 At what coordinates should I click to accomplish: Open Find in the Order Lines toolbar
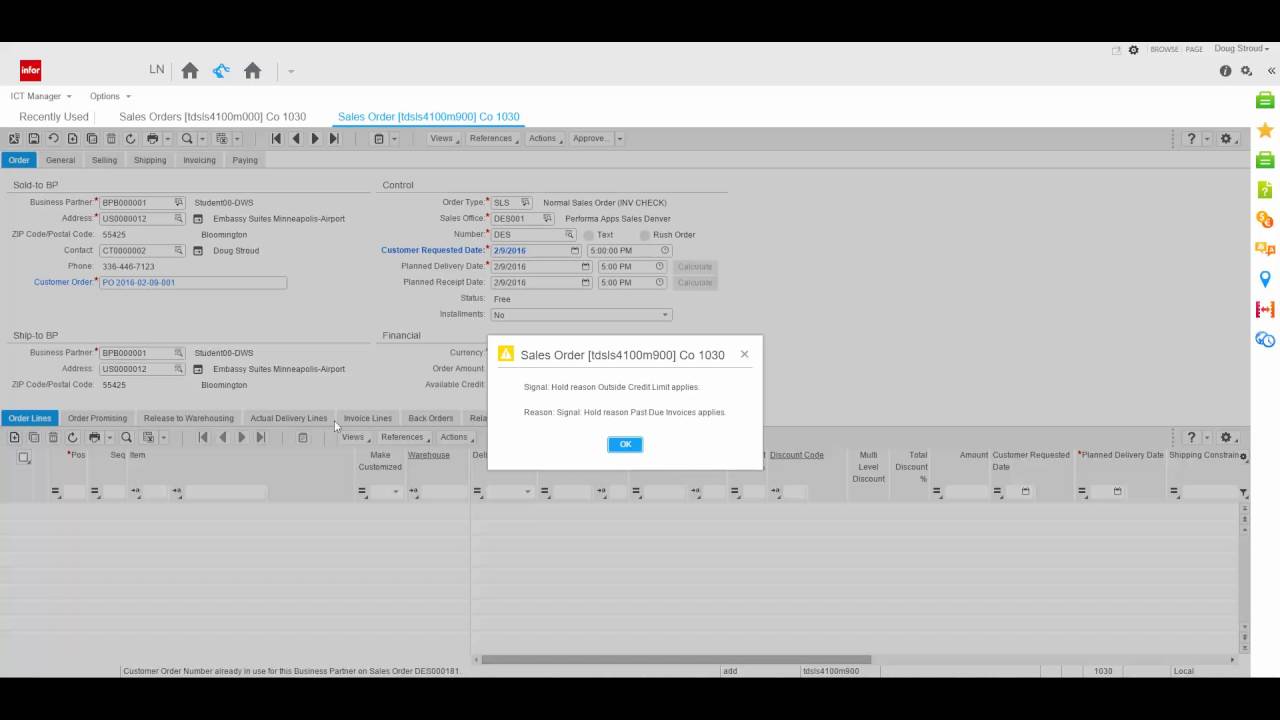[x=127, y=437]
